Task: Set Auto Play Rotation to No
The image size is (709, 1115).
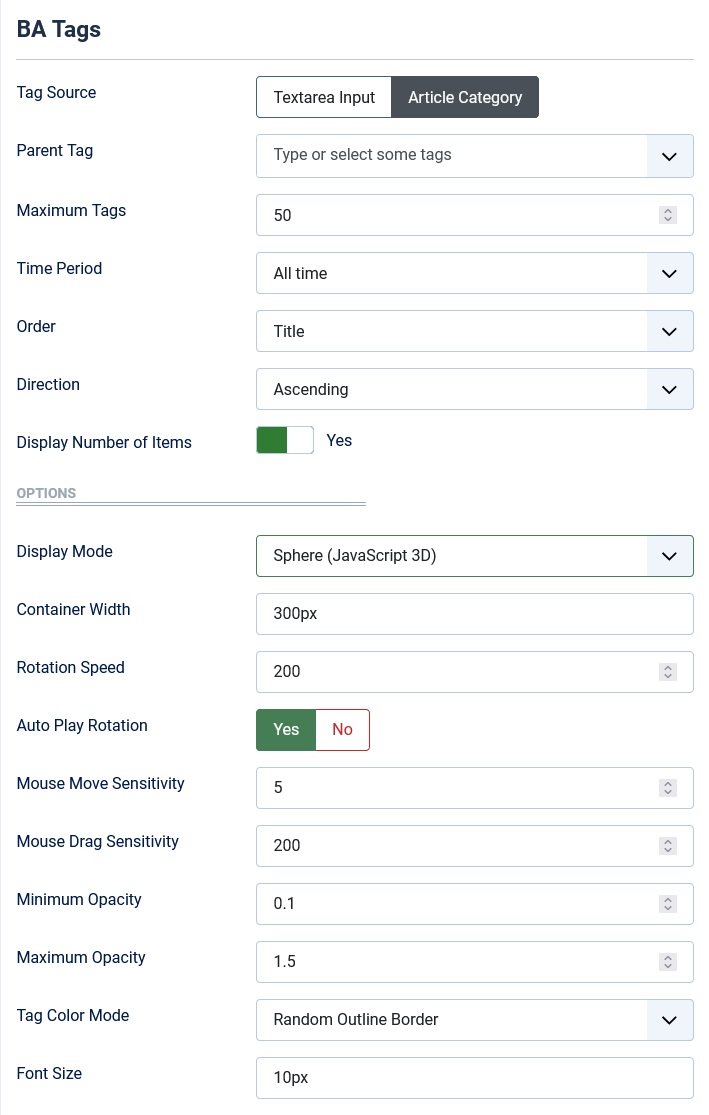Action: click(x=342, y=730)
